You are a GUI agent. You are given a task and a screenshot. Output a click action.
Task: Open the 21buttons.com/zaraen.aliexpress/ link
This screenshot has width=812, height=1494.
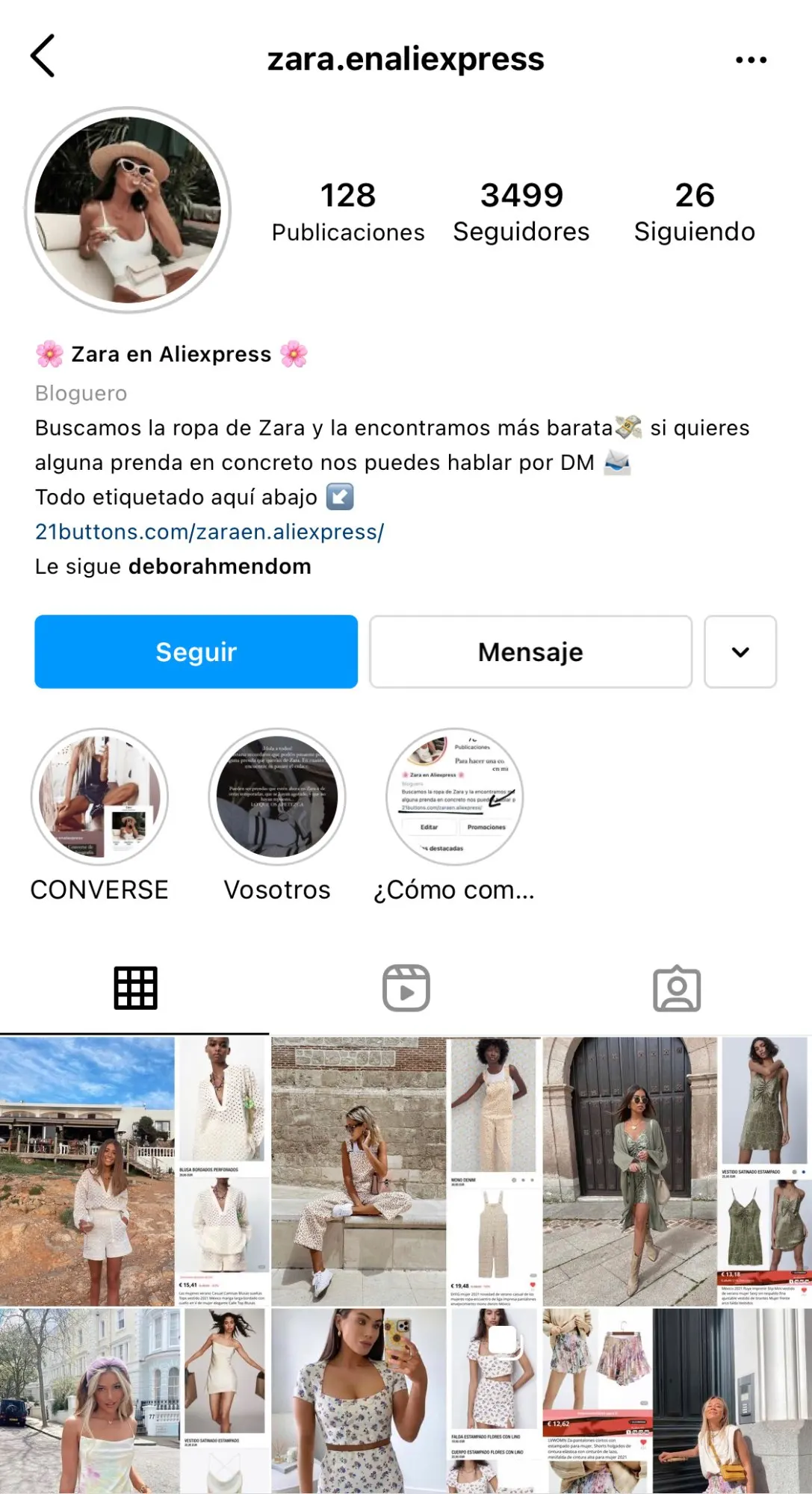[x=210, y=532]
